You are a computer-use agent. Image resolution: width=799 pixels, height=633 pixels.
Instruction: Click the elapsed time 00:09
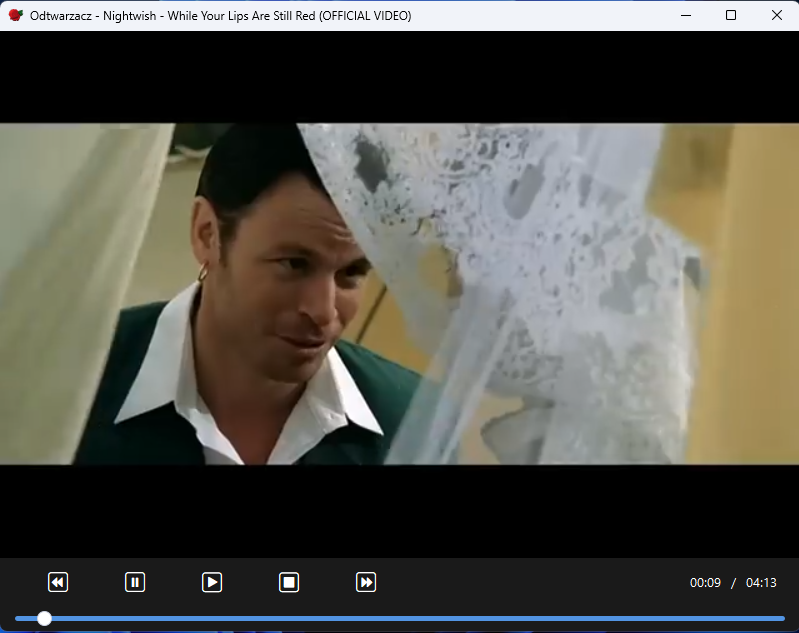[705, 583]
